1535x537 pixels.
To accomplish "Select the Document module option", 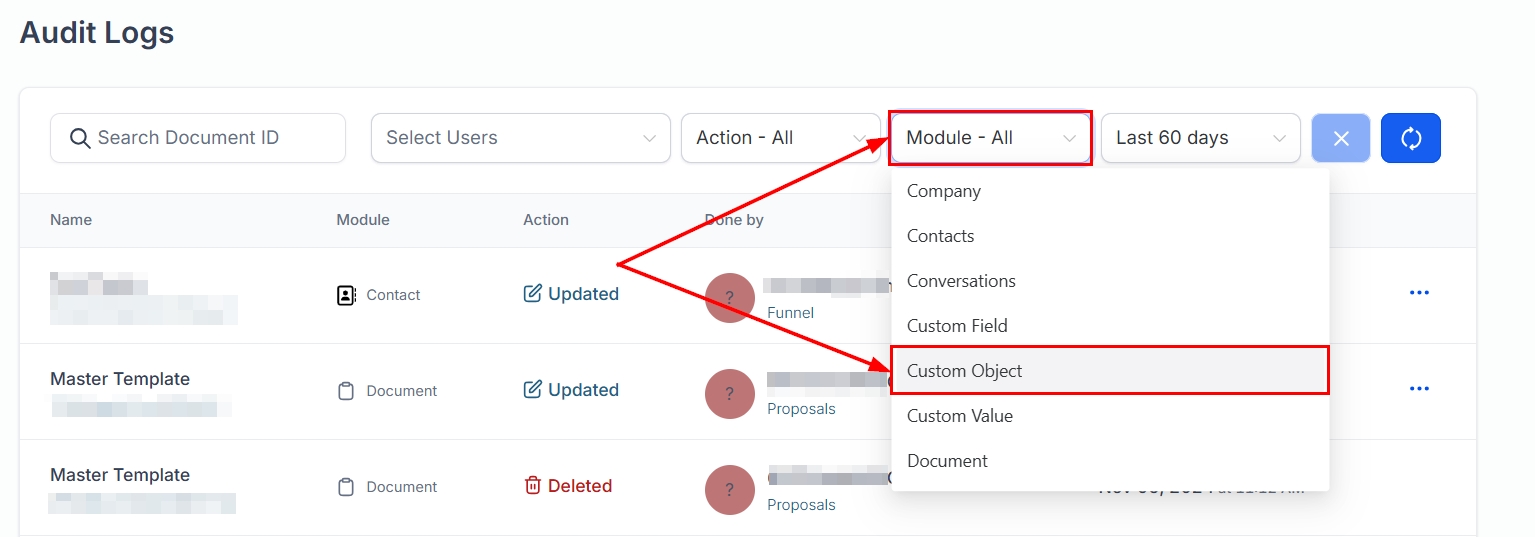I will [946, 461].
